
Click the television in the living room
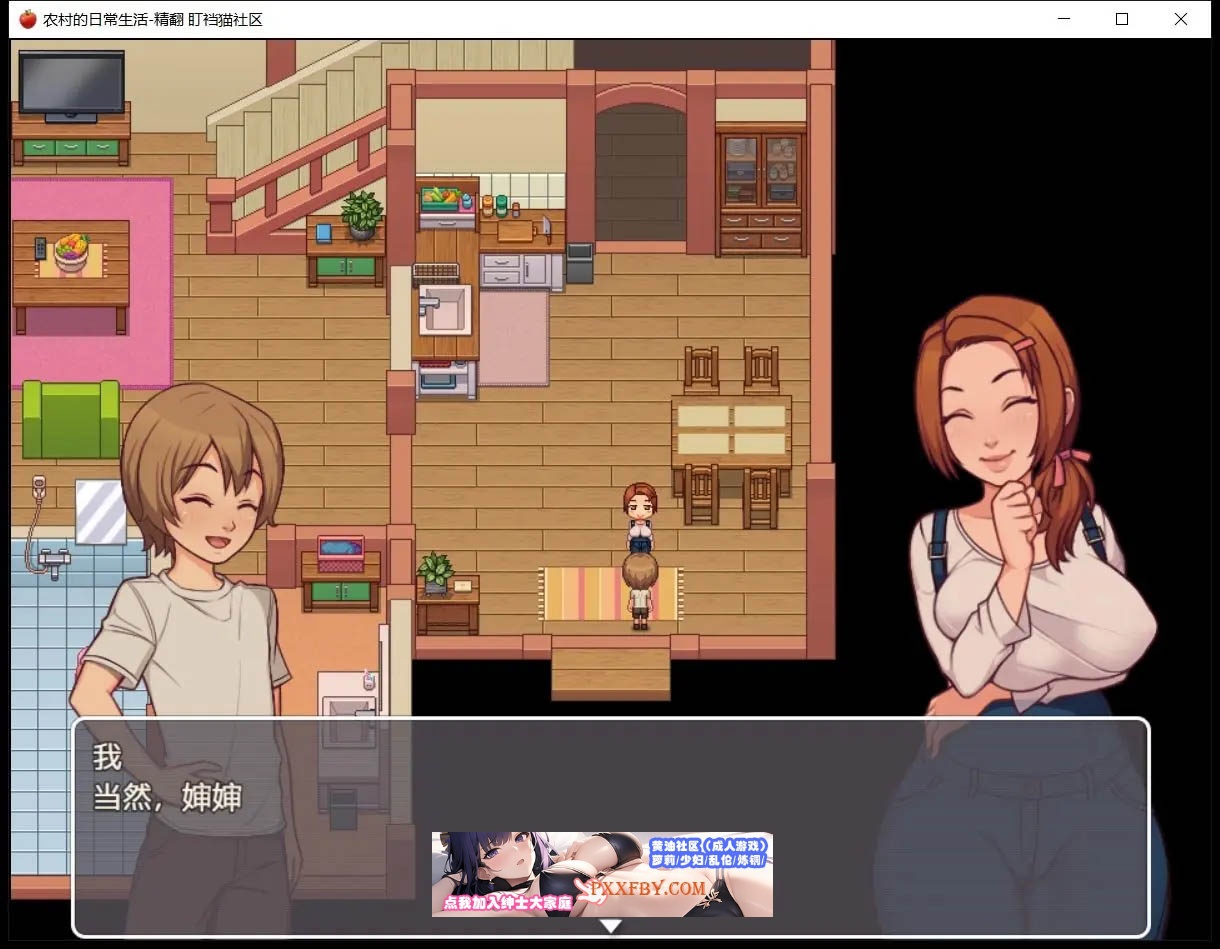coord(71,85)
